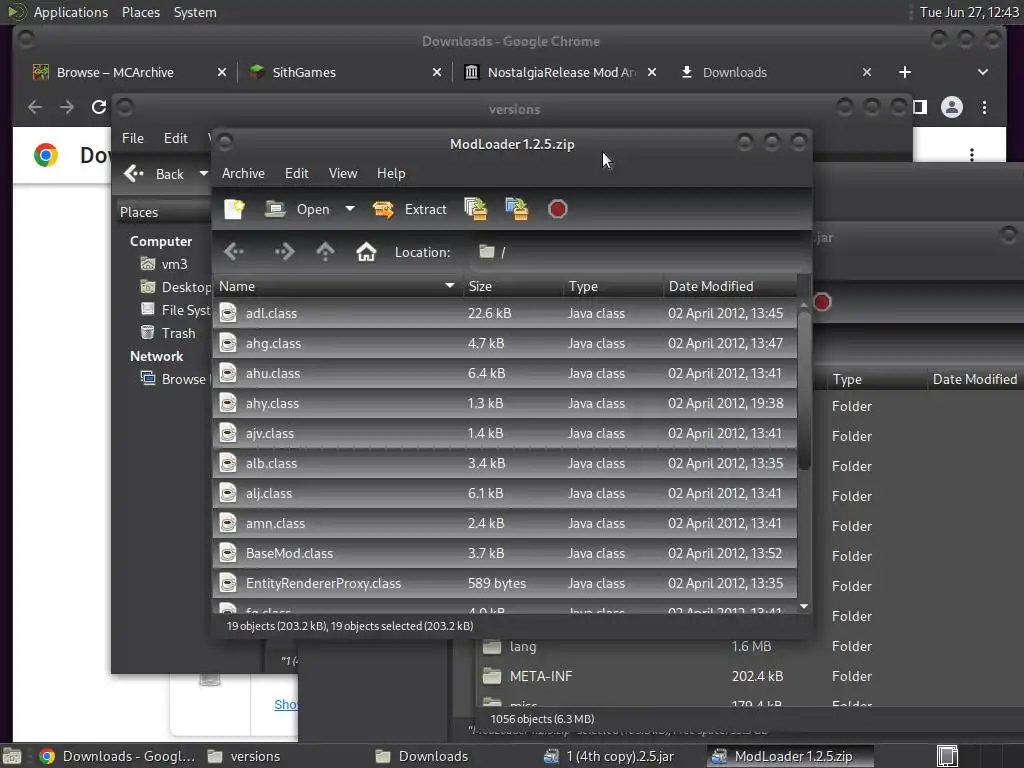
Task: Sort by Type column header
Action: click(613, 286)
